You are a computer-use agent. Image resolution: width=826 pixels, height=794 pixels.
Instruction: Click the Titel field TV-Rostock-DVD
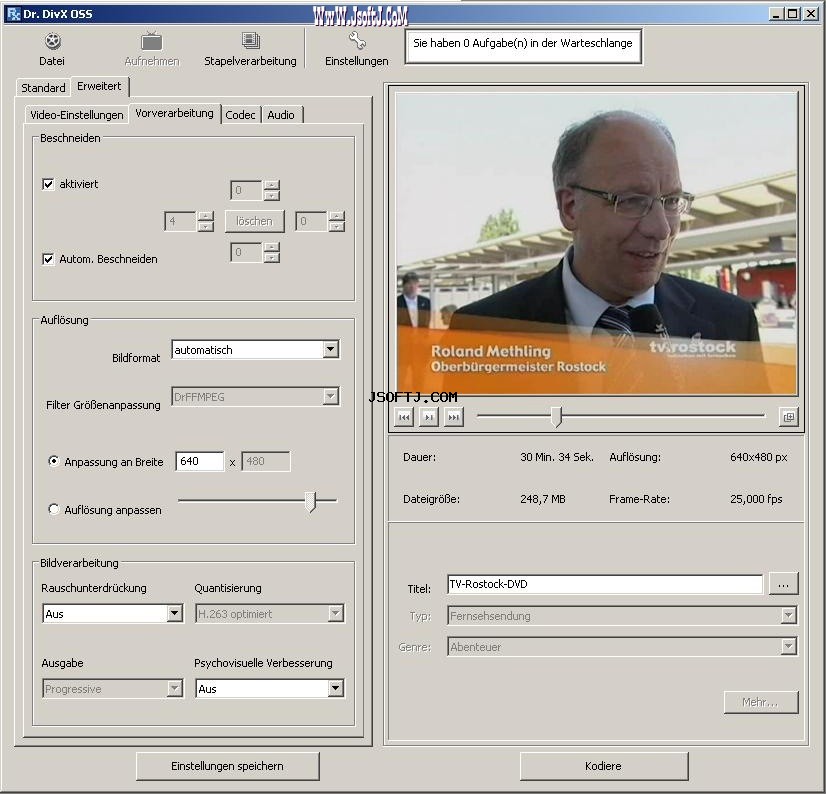[x=605, y=584]
